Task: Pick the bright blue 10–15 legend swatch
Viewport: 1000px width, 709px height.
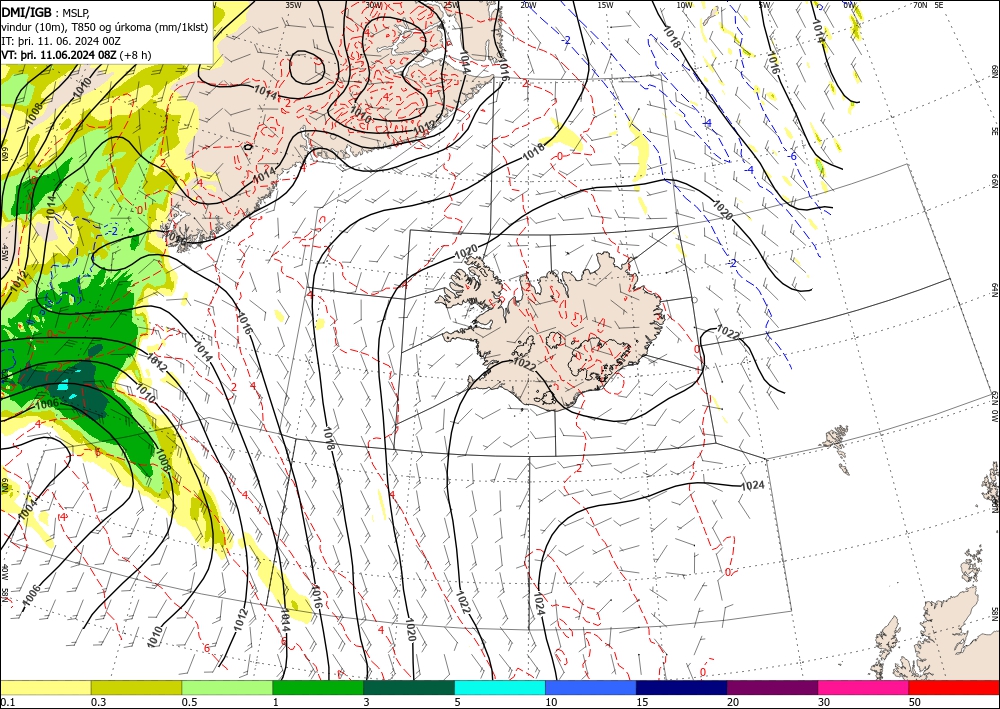Action: [591, 687]
